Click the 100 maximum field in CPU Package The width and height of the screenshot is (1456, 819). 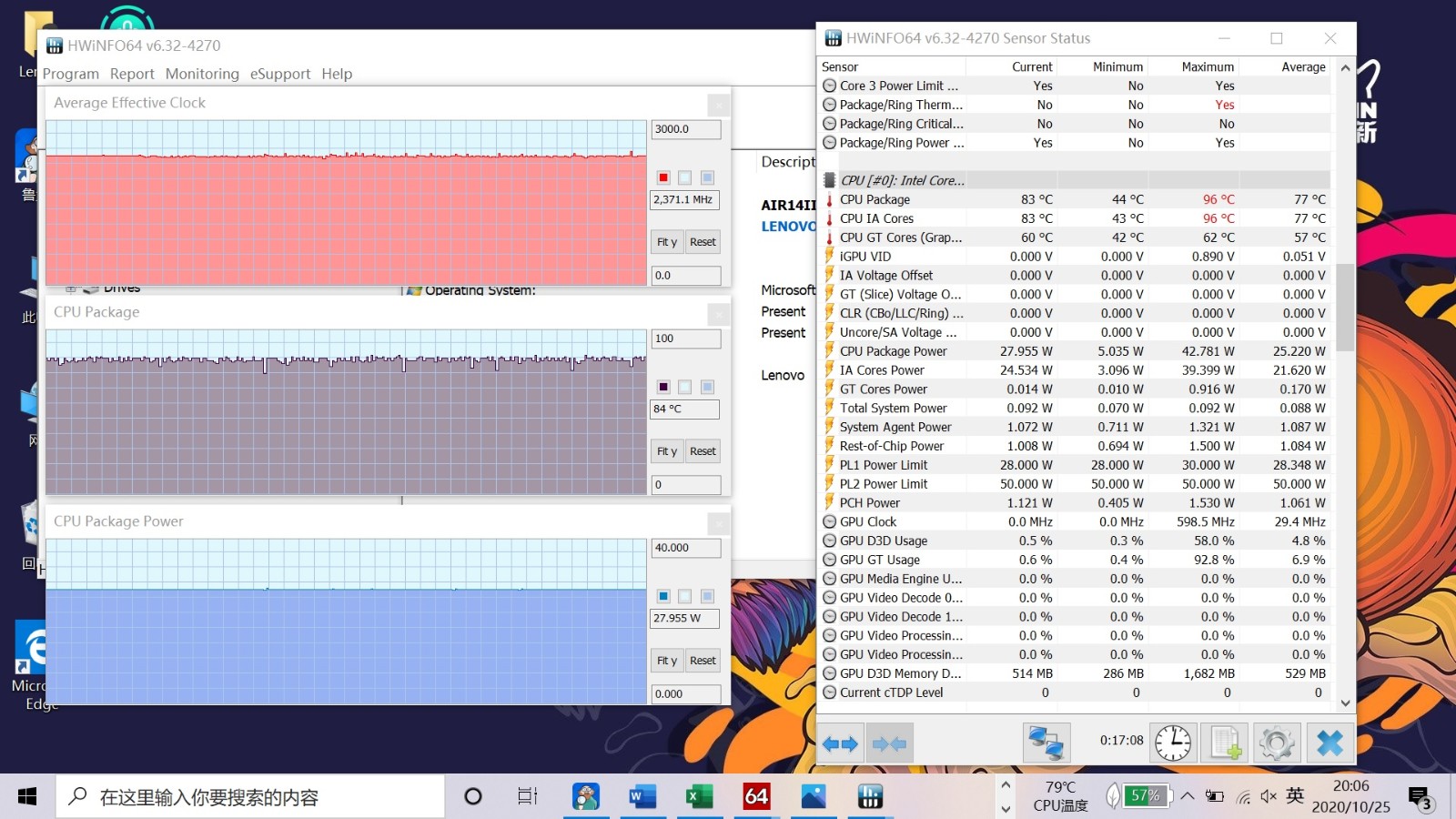pyautogui.click(x=686, y=339)
